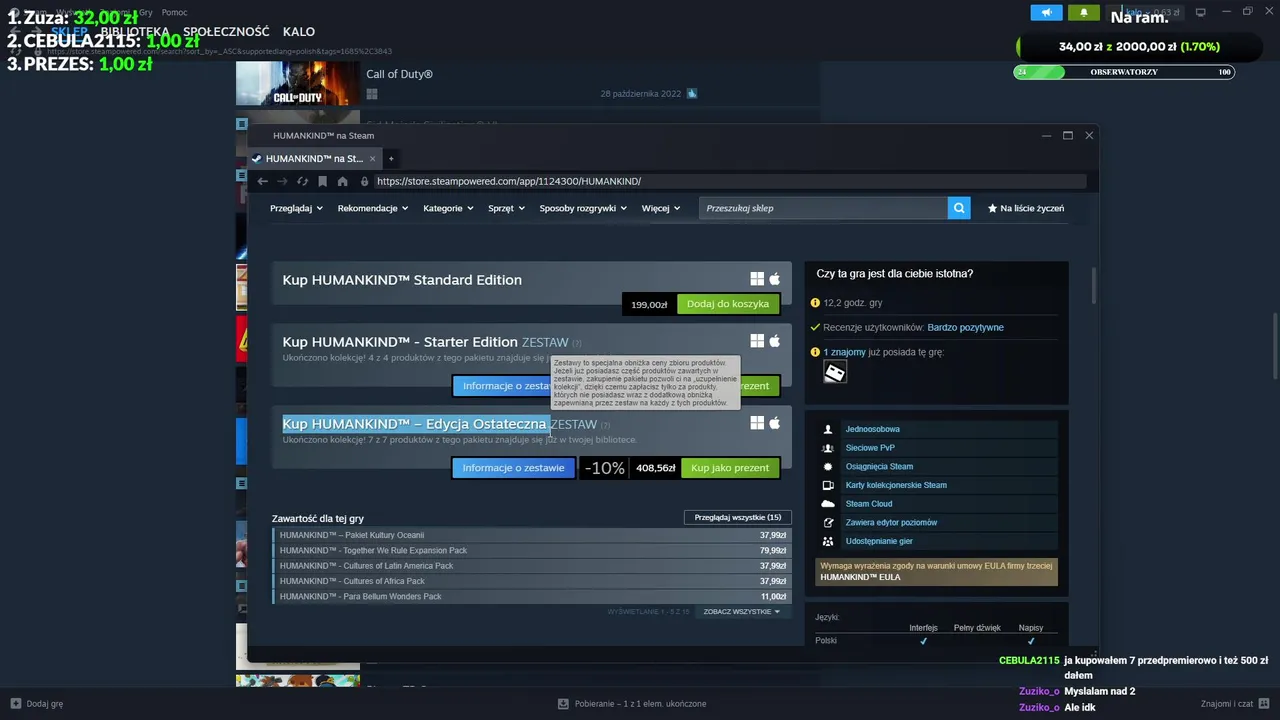The height and width of the screenshot is (720, 1280).
Task: Open the SPOŁECZNOŚĆ tab
Action: (x=226, y=32)
